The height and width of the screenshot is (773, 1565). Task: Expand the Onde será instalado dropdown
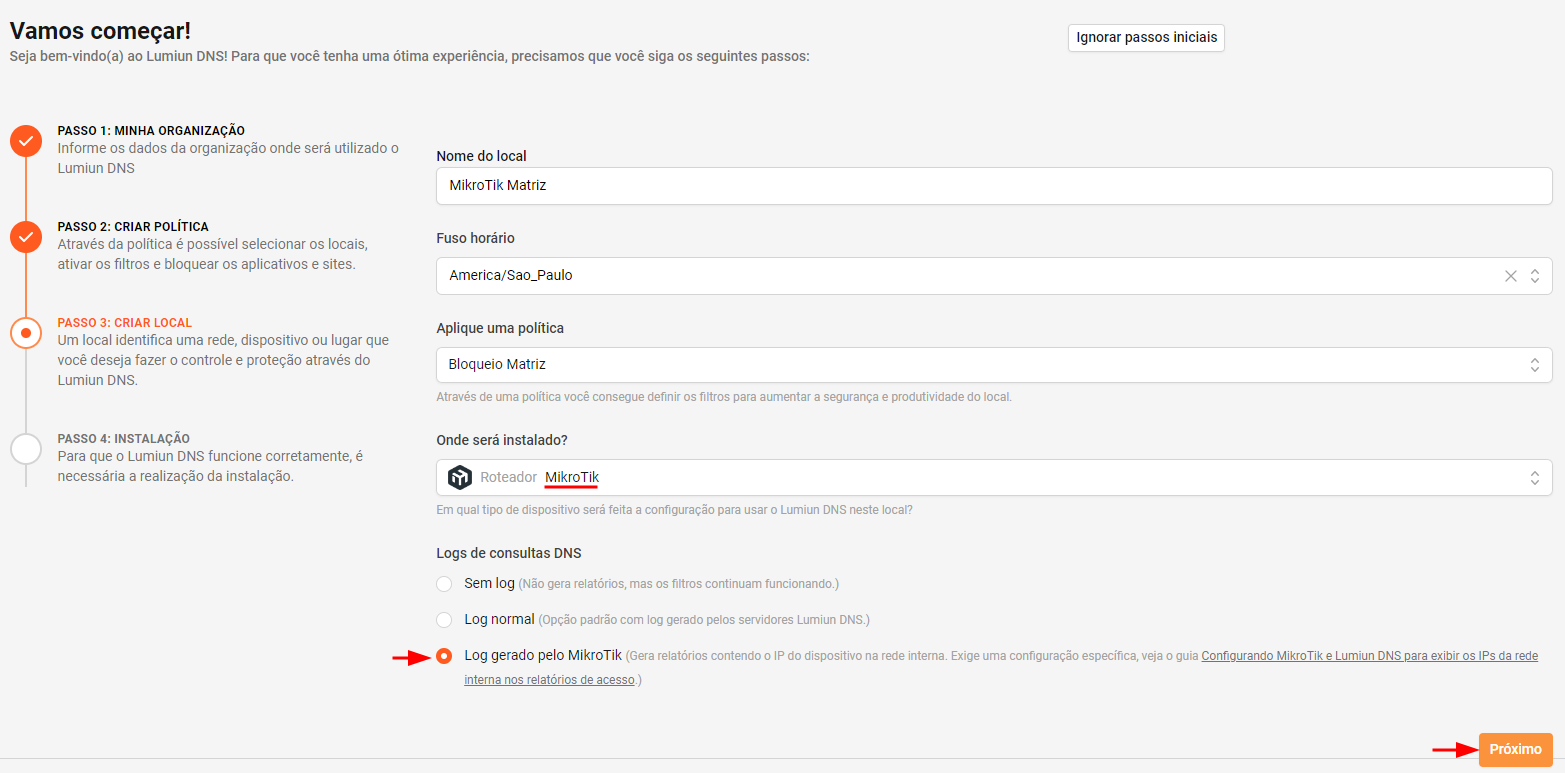click(994, 478)
